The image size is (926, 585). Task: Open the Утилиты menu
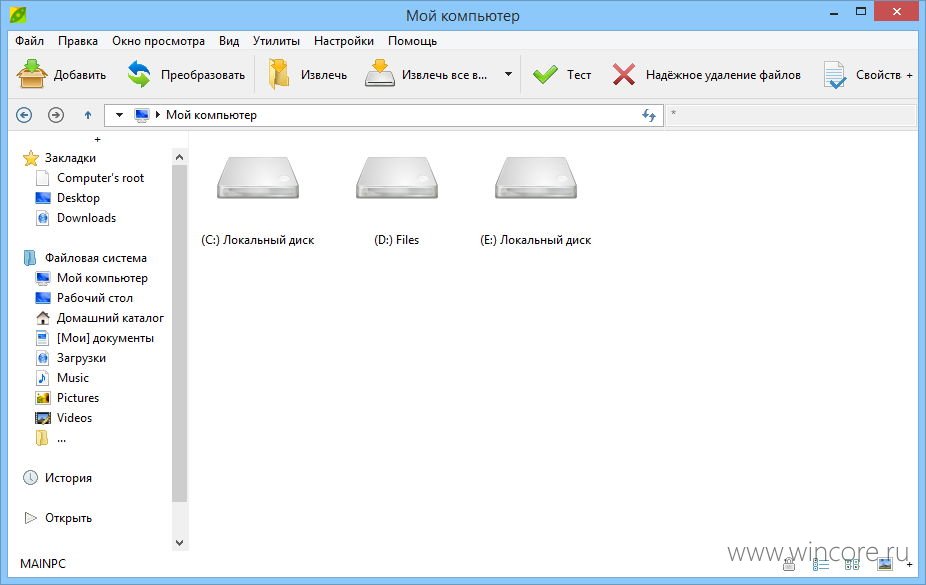pyautogui.click(x=276, y=41)
